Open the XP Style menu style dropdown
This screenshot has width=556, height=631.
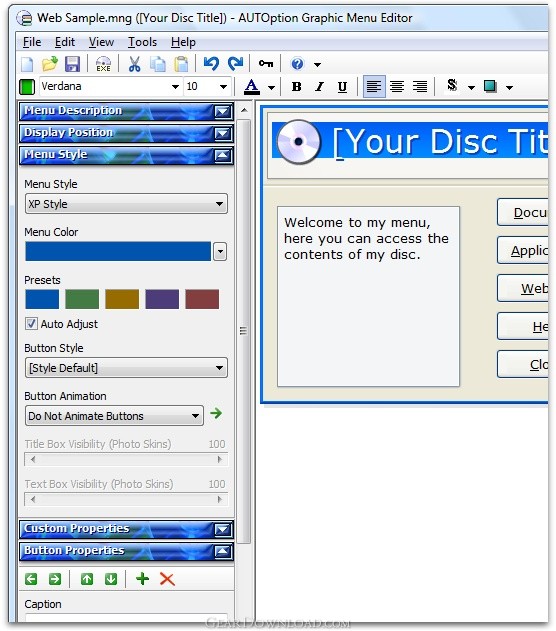pyautogui.click(x=126, y=204)
